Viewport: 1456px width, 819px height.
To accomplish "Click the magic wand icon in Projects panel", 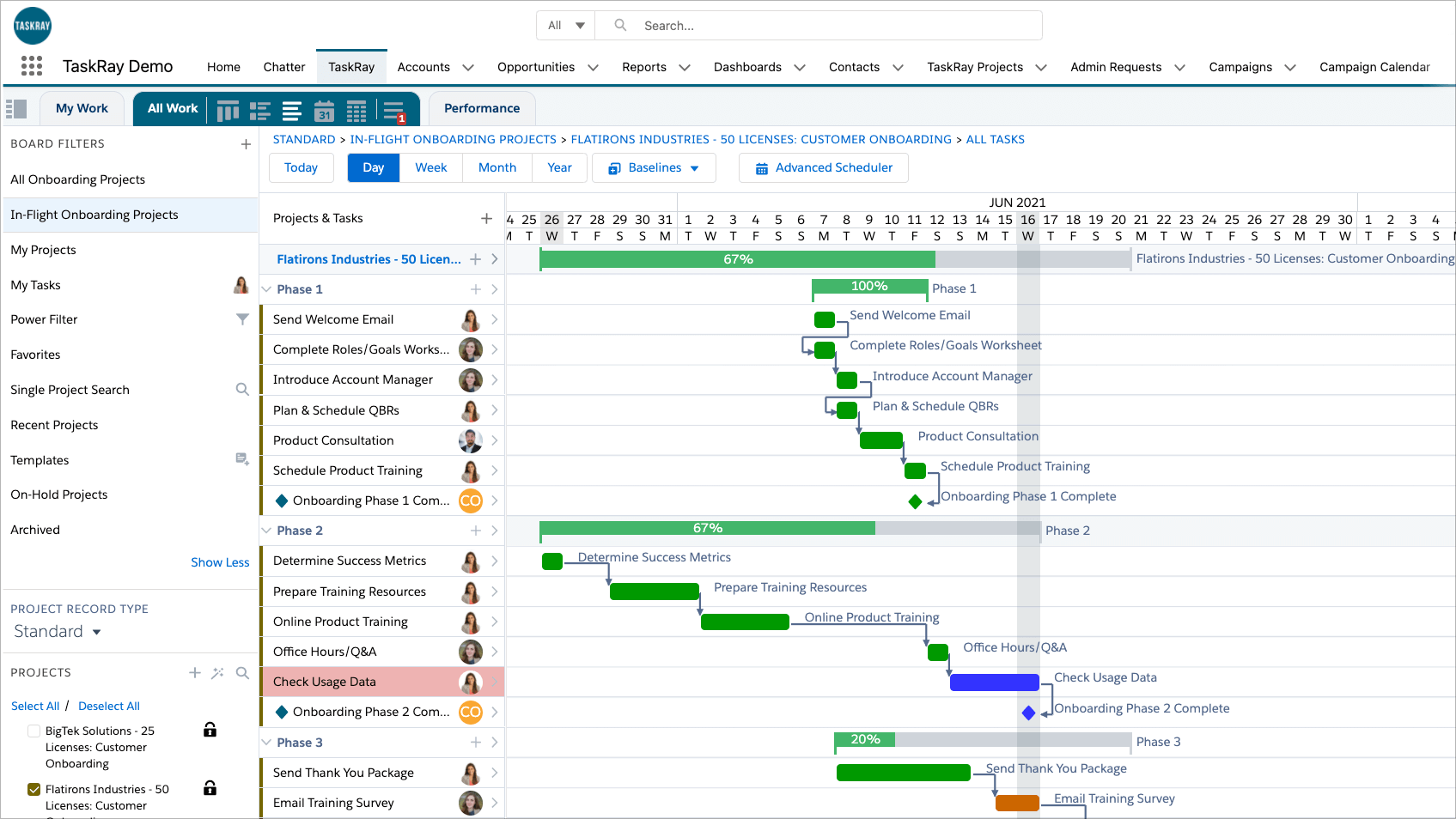I will point(217,673).
